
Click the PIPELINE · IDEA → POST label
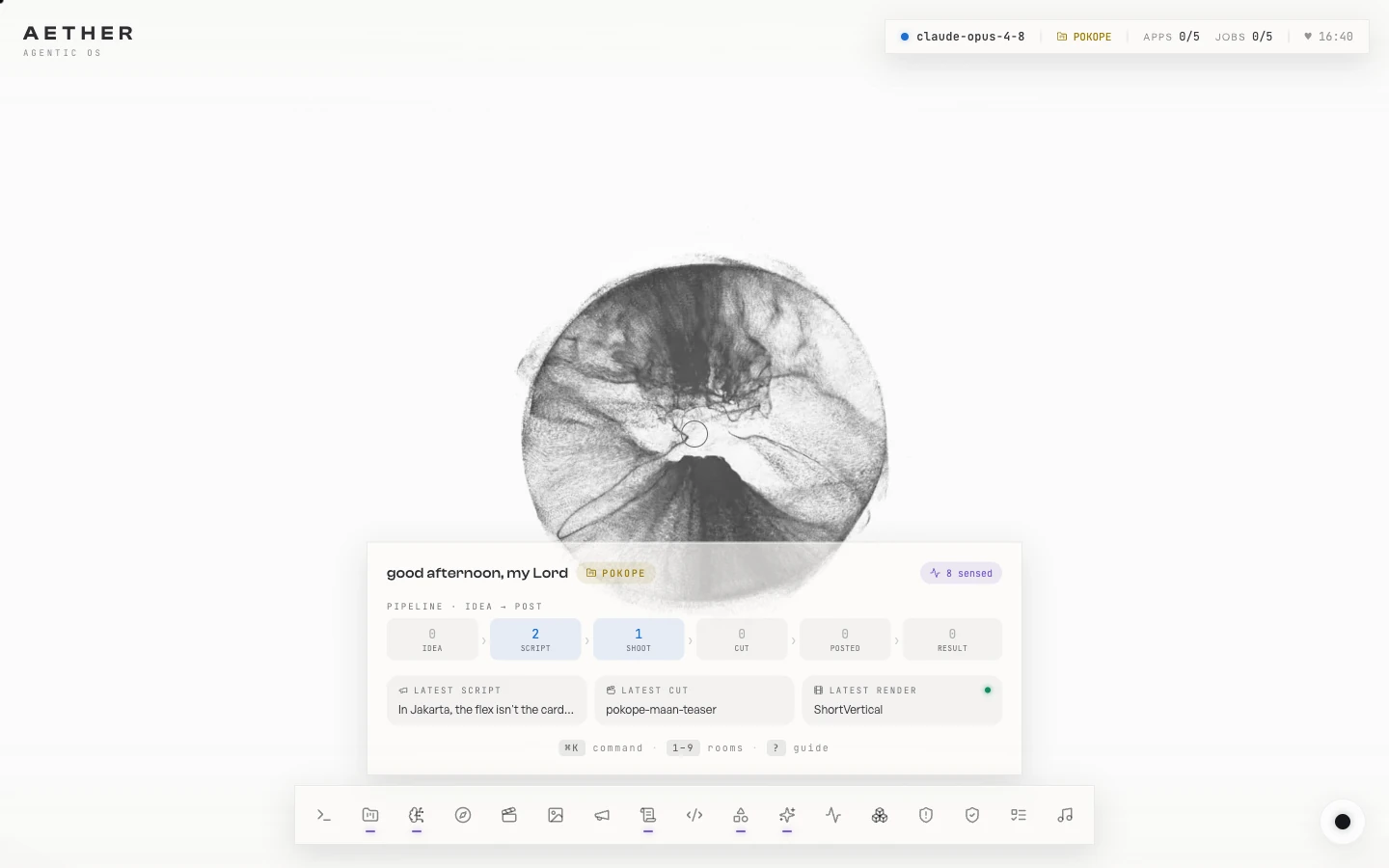pyautogui.click(x=465, y=607)
